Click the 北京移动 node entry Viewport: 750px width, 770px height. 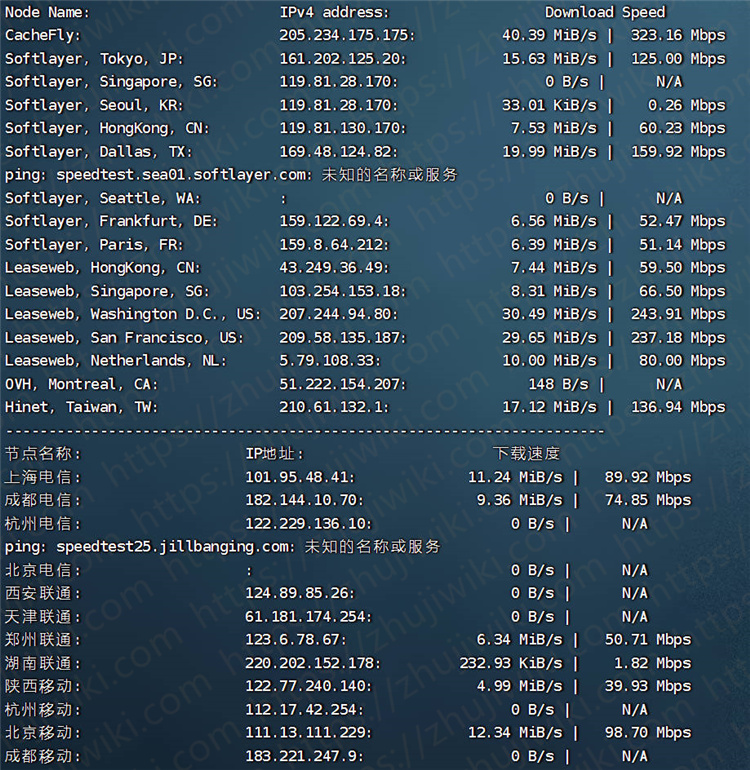point(42,733)
